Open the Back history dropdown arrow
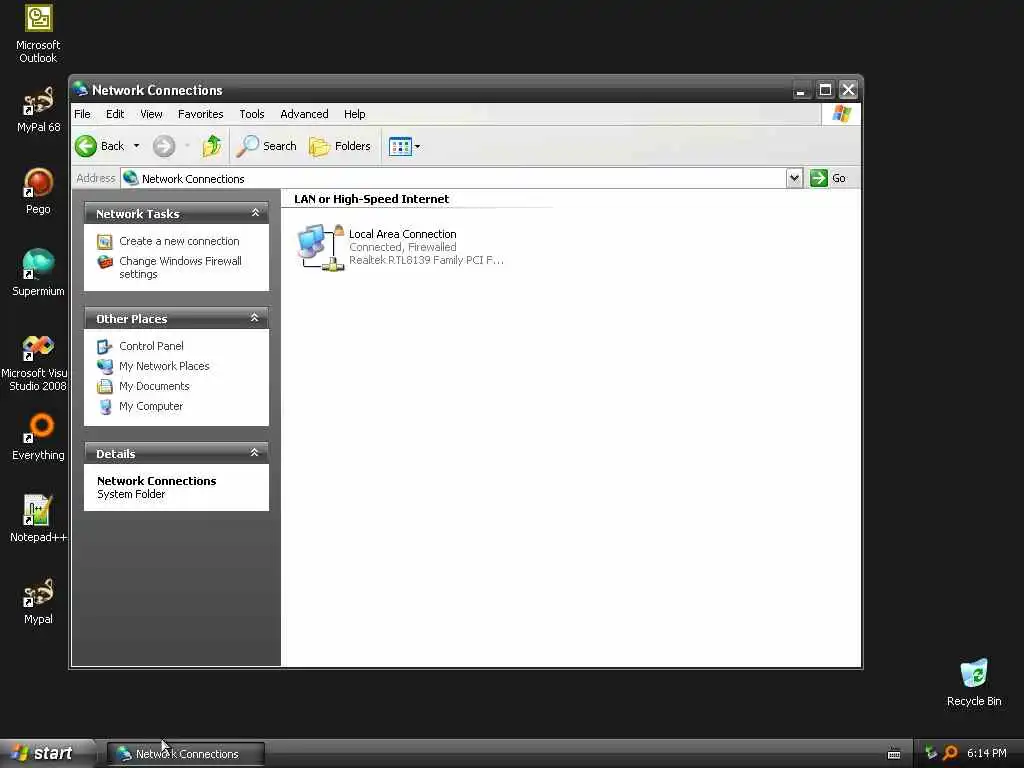Viewport: 1024px width, 768px height. click(x=136, y=146)
